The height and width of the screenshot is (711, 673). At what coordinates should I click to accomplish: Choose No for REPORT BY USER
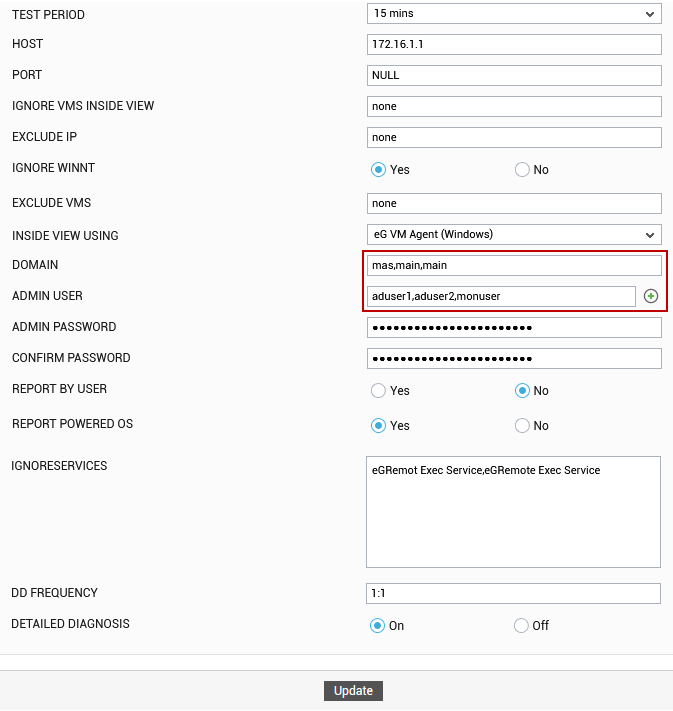coord(522,390)
